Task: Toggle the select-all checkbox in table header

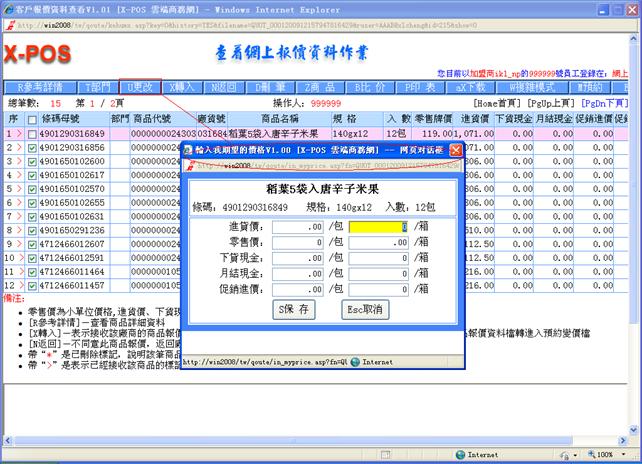Action: (x=33, y=118)
